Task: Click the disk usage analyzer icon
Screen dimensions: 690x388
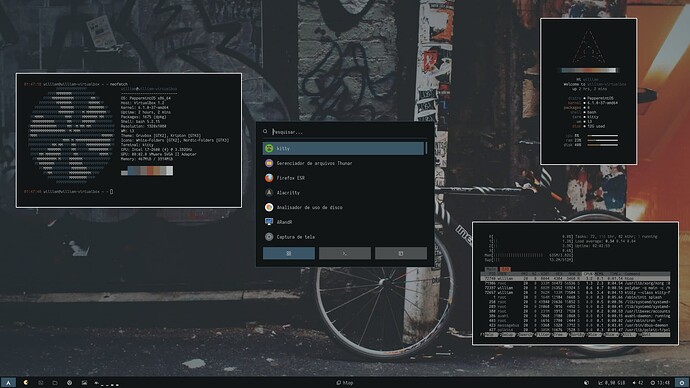Action: click(x=269, y=207)
